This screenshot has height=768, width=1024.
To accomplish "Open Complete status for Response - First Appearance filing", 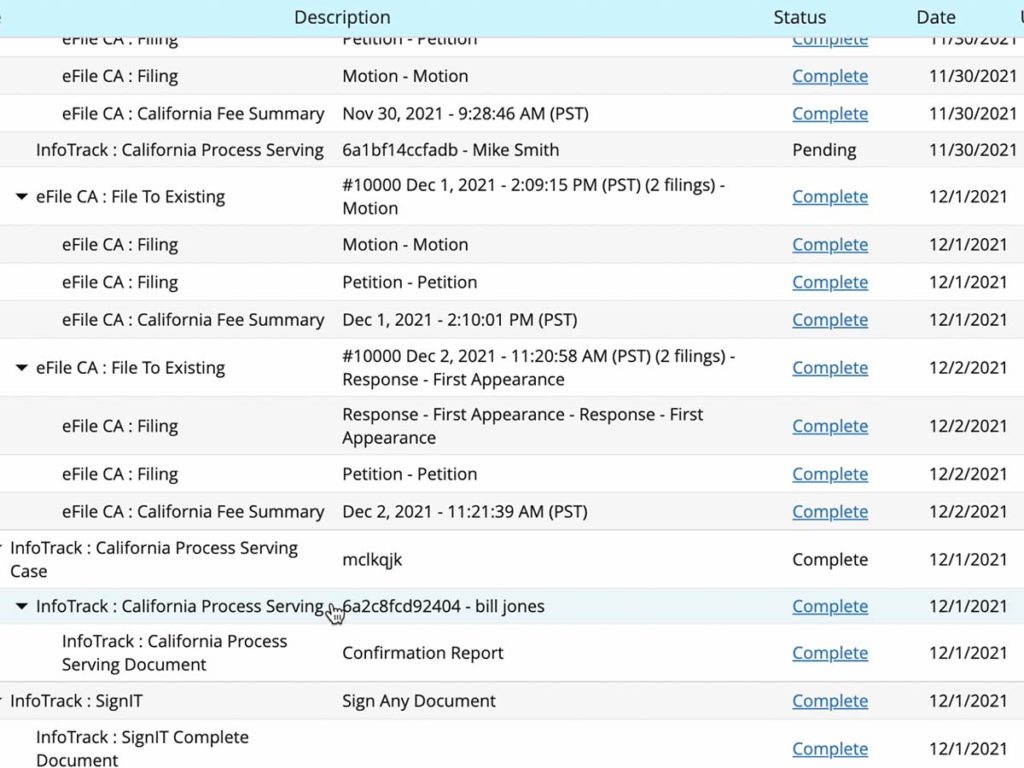I will click(x=830, y=425).
